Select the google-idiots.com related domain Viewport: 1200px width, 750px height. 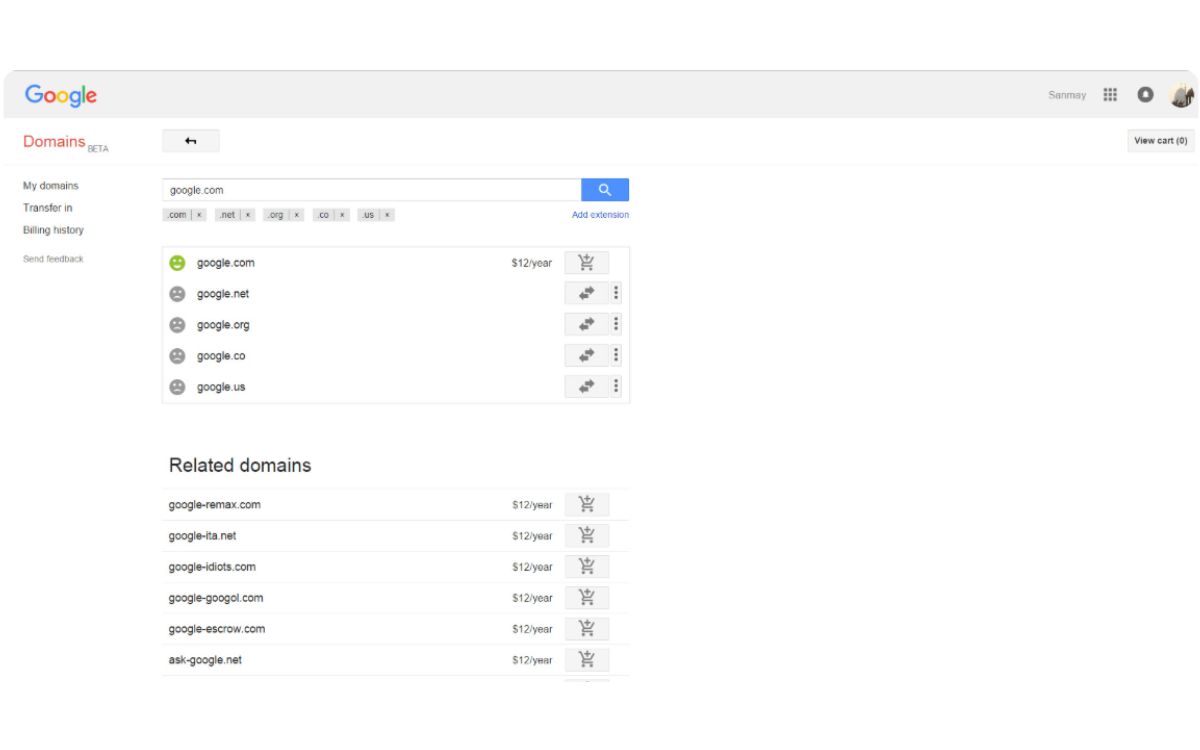pos(212,567)
